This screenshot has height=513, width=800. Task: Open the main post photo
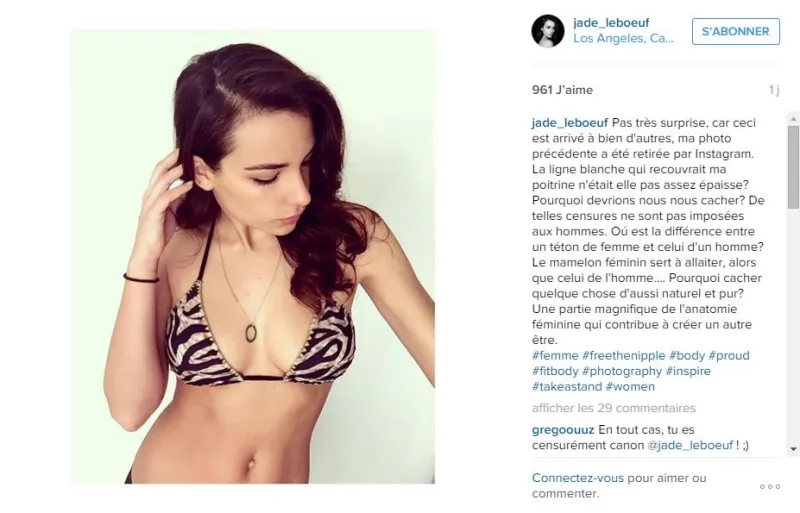253,256
